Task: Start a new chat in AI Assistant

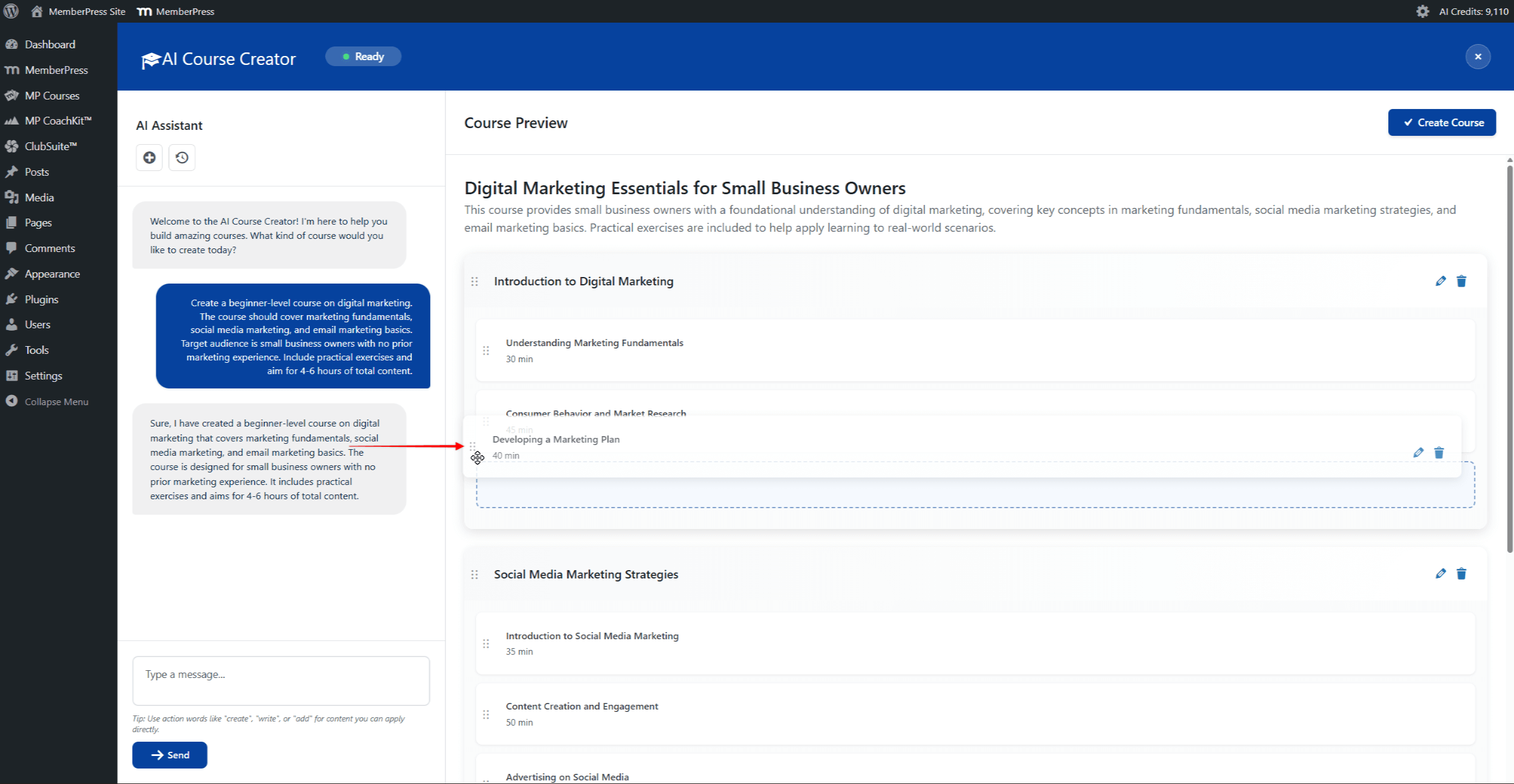Action: [149, 157]
